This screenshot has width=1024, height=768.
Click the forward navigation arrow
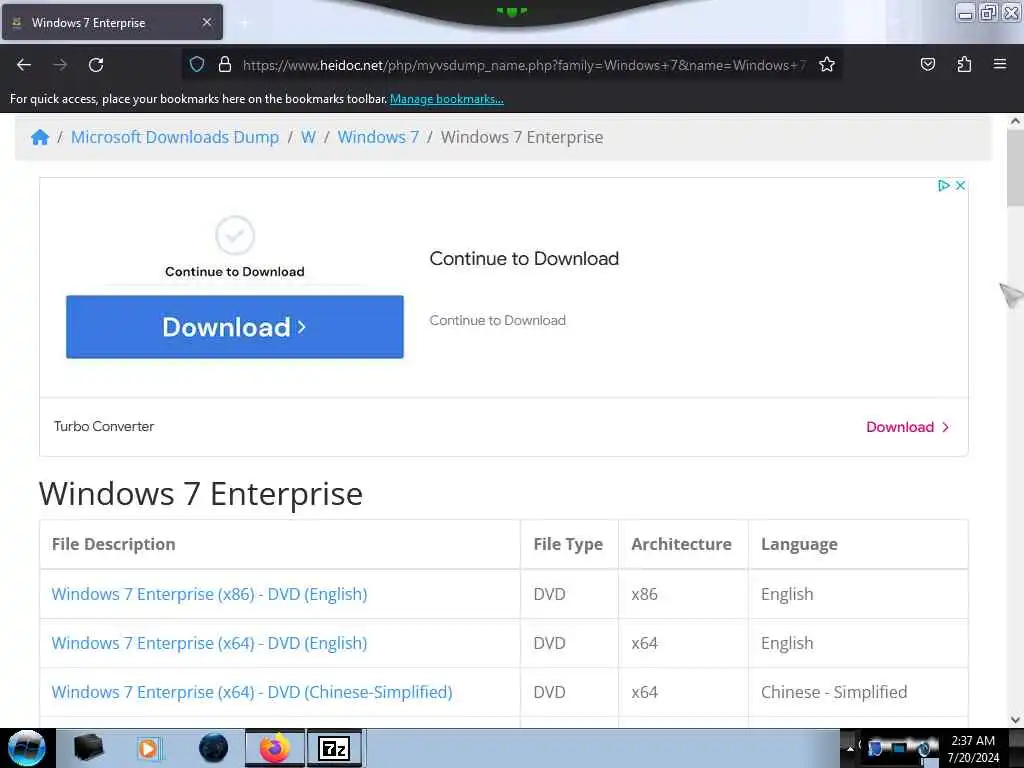[60, 65]
